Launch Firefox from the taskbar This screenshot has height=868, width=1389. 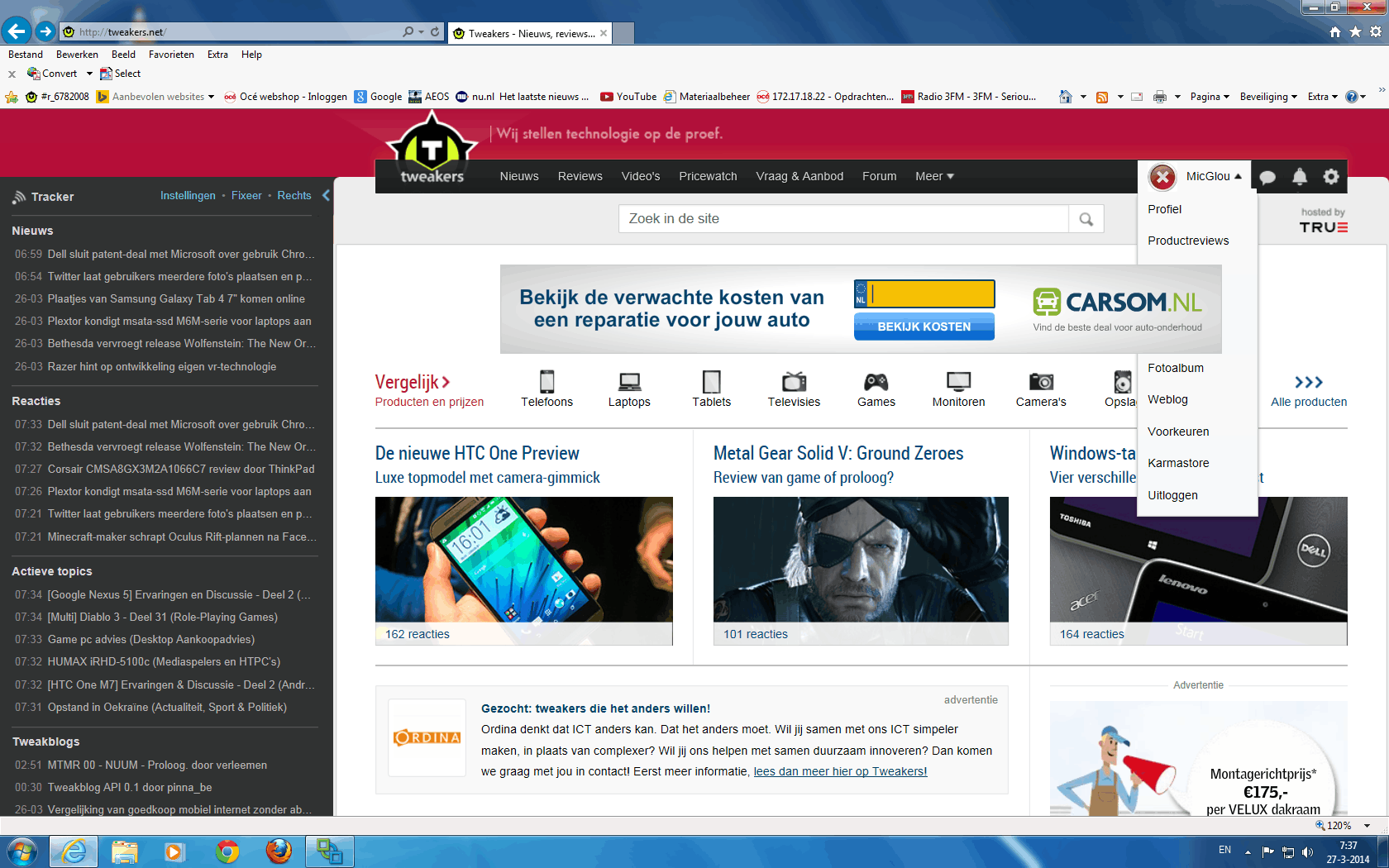279,851
